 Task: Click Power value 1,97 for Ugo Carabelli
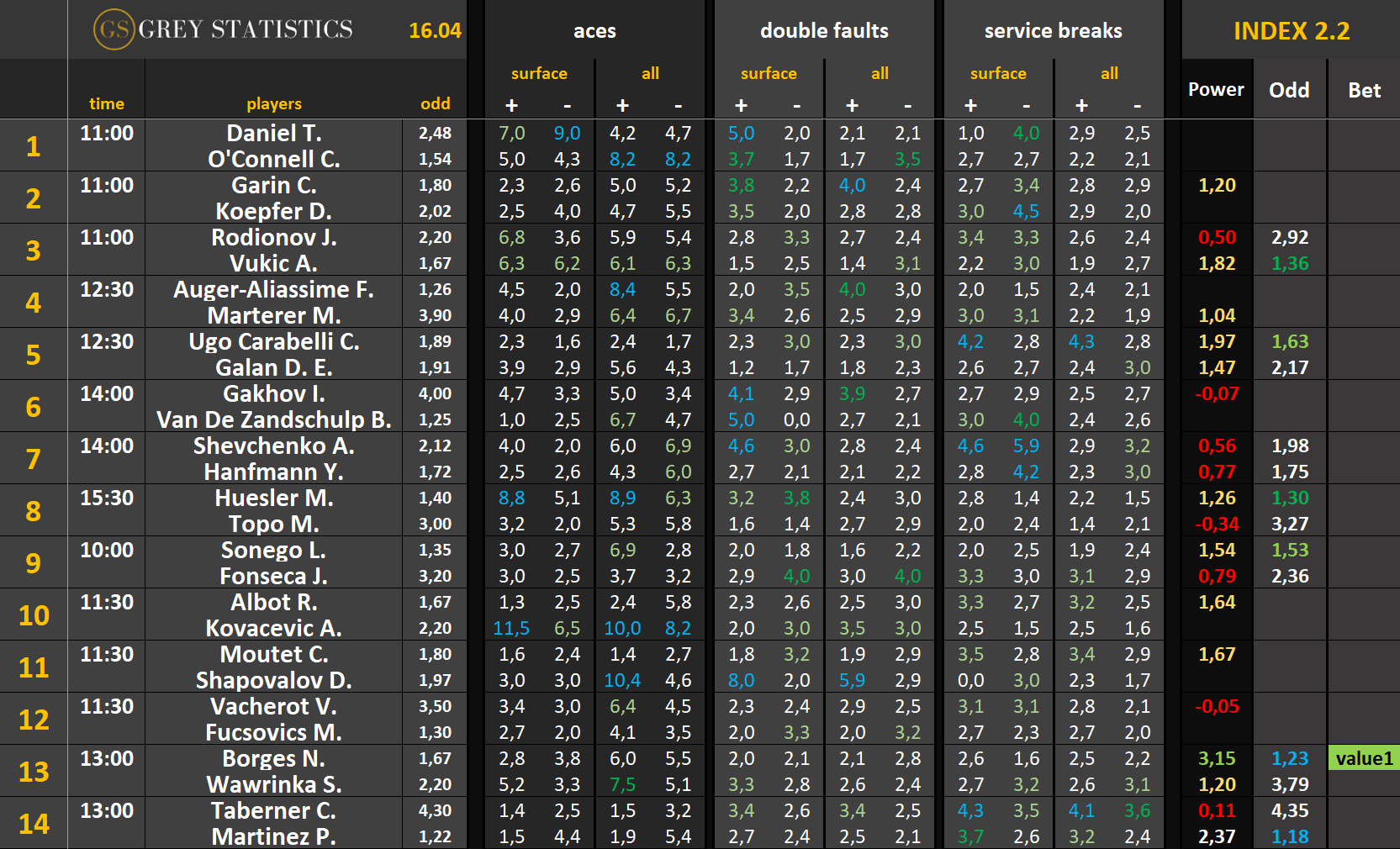[x=1217, y=341]
